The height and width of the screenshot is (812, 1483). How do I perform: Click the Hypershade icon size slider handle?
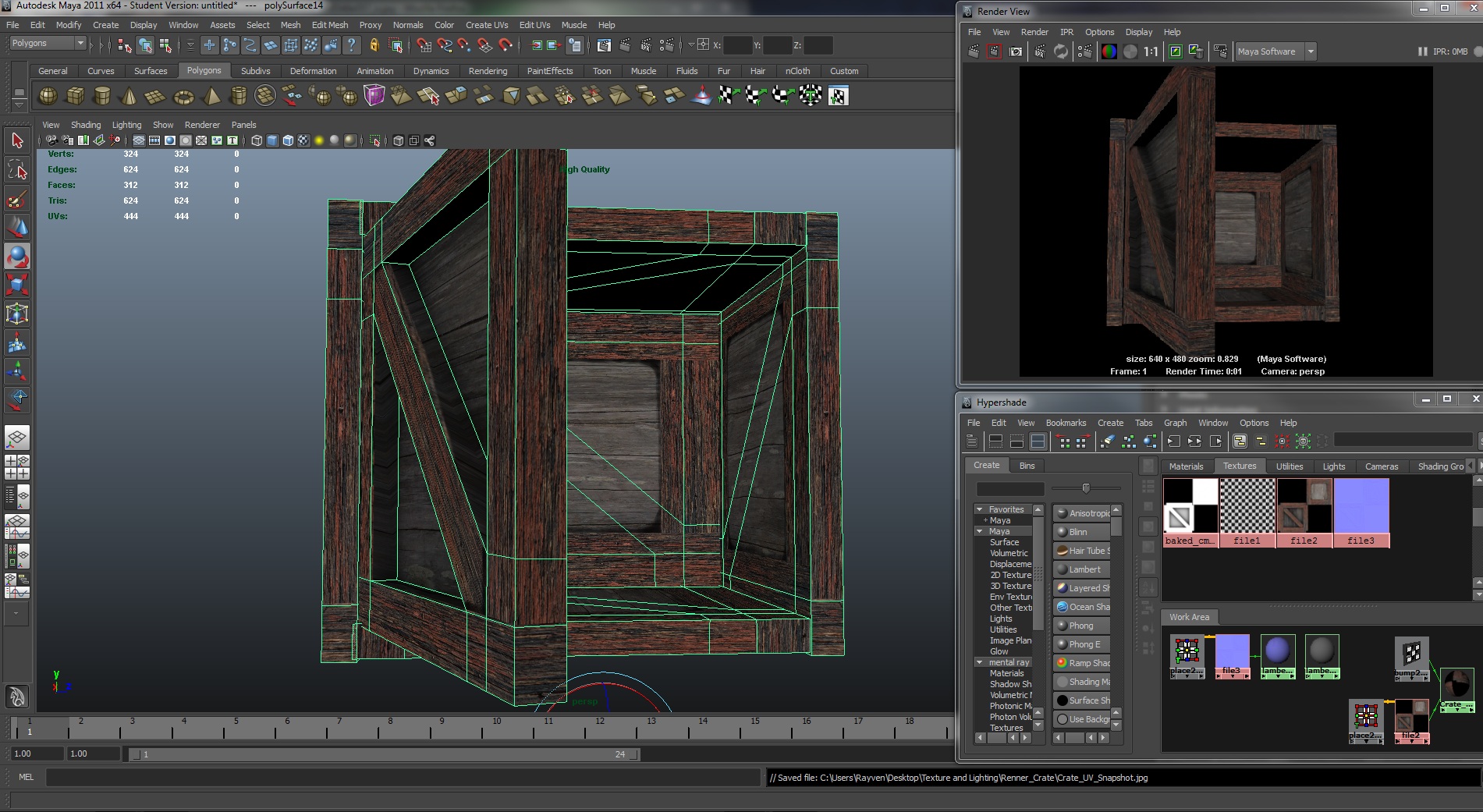point(1085,488)
